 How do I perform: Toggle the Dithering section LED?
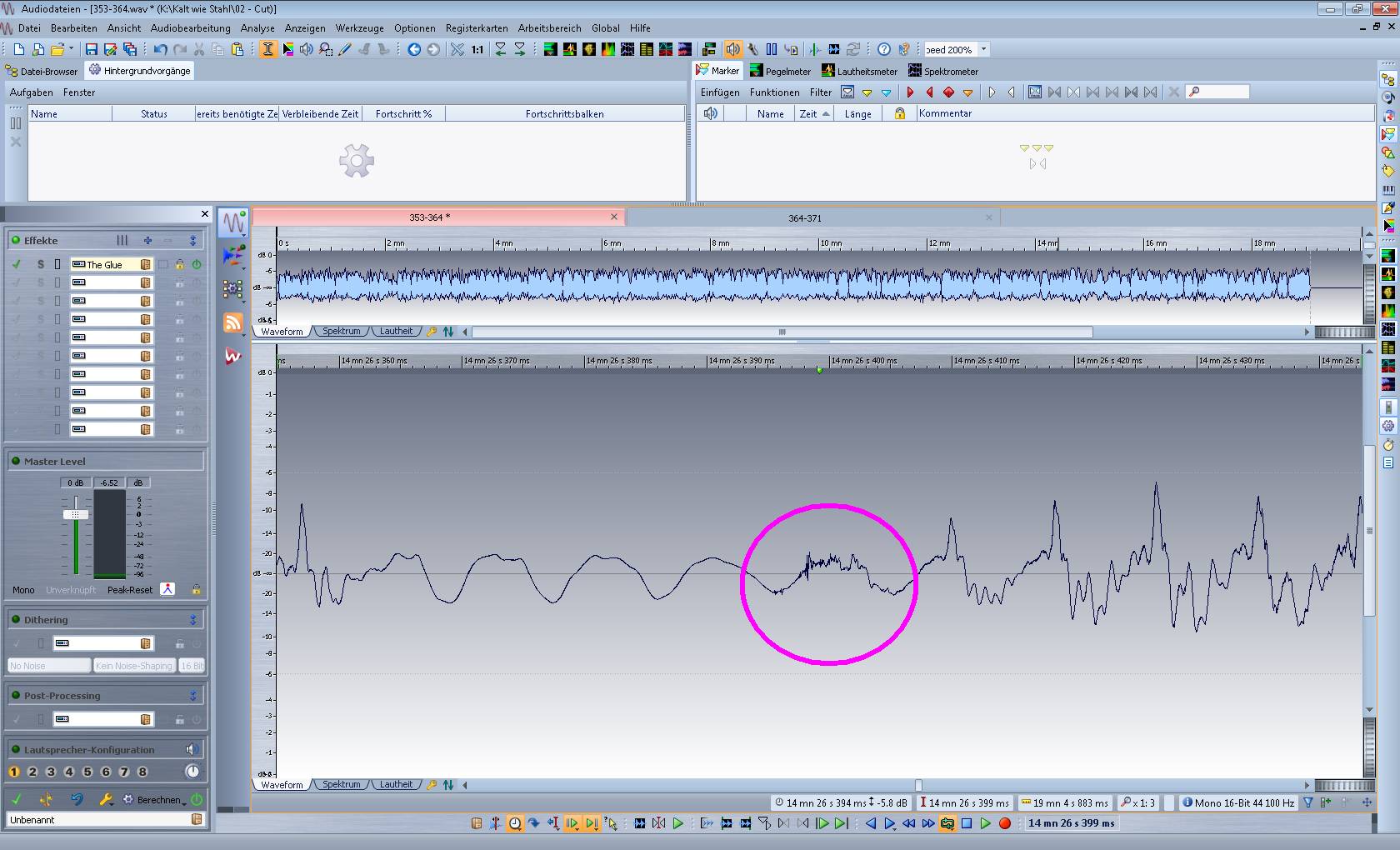(x=15, y=620)
